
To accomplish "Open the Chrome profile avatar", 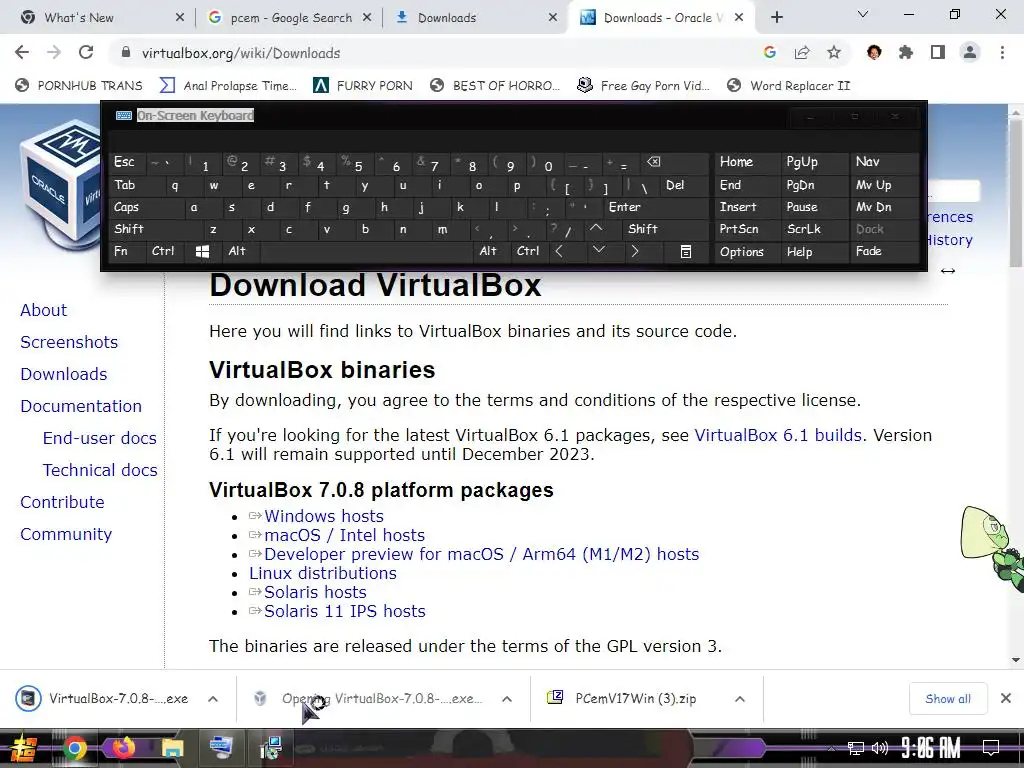I will [970, 52].
